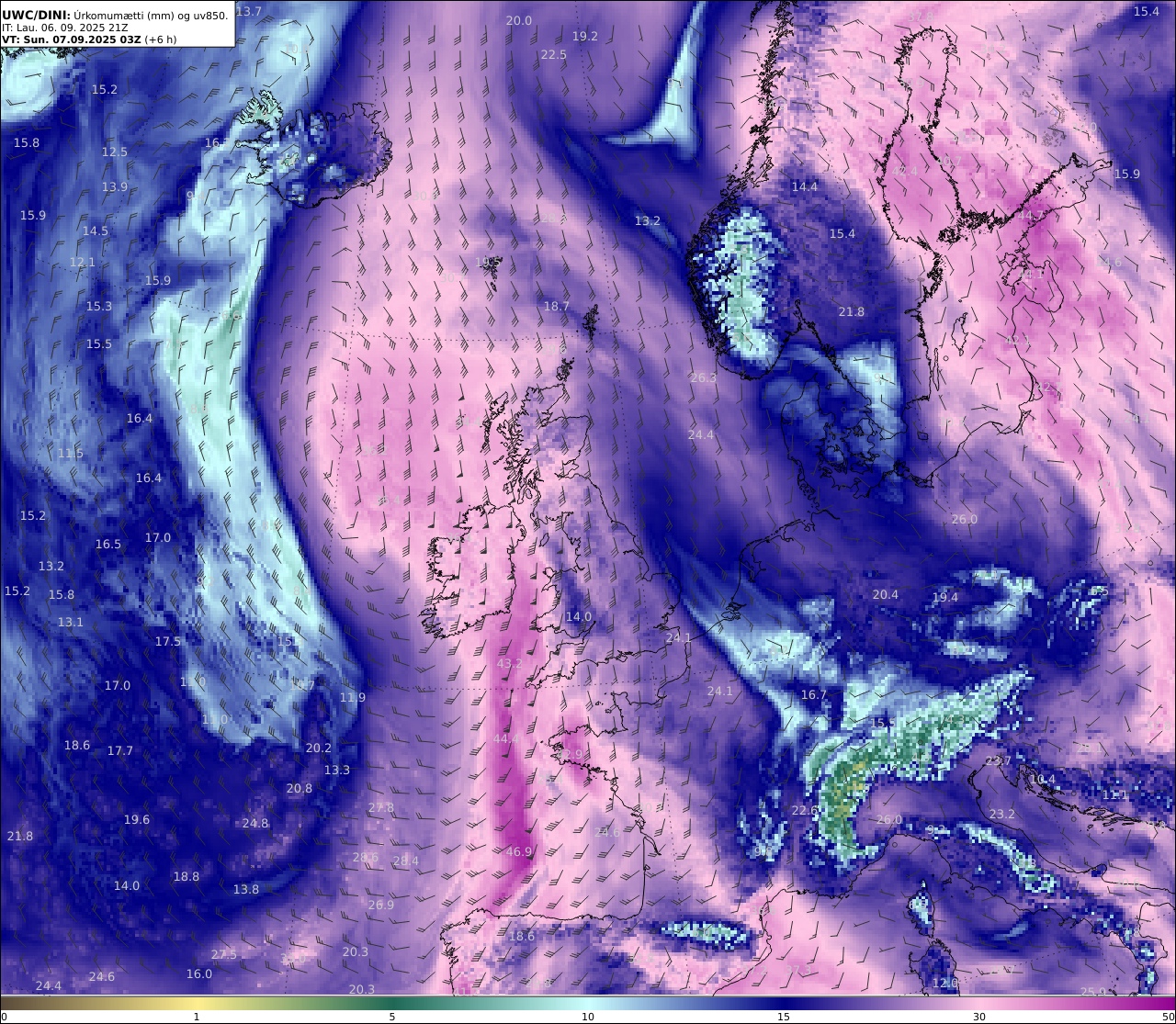Click the 15.5 value on the left
The width and height of the screenshot is (1176, 1024).
99,343
